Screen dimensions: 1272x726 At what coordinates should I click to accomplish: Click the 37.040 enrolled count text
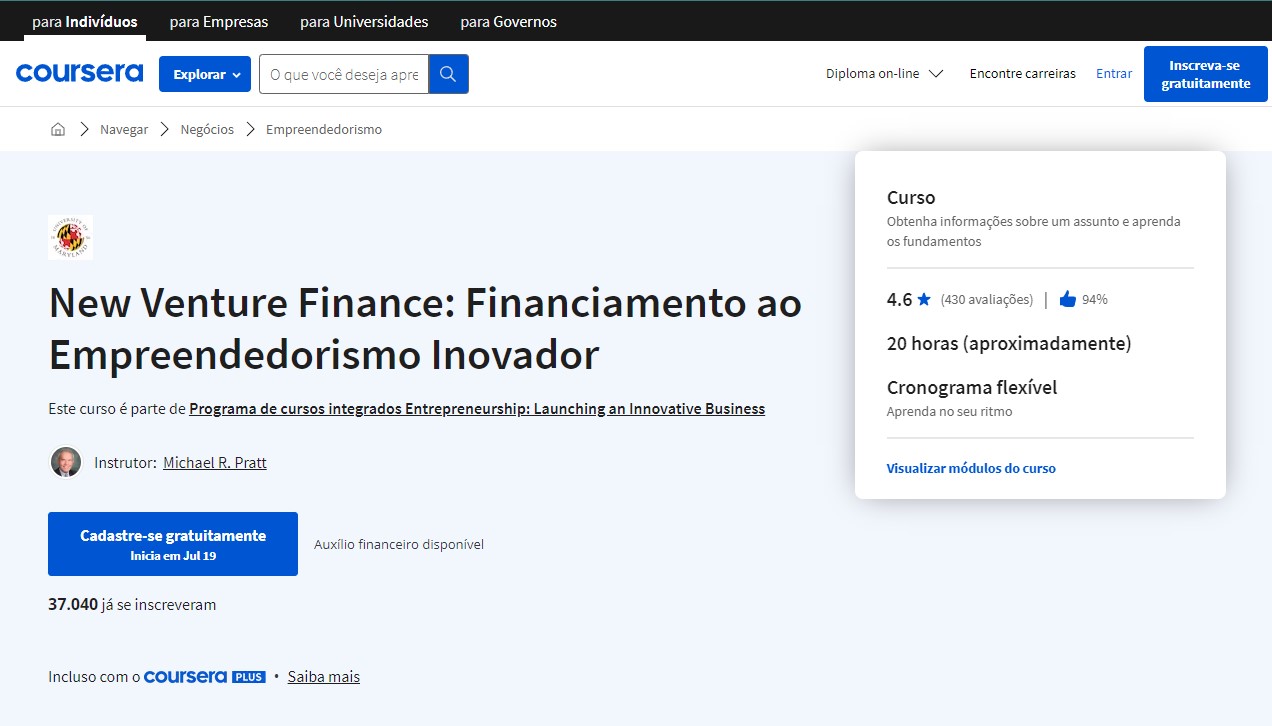coord(132,604)
